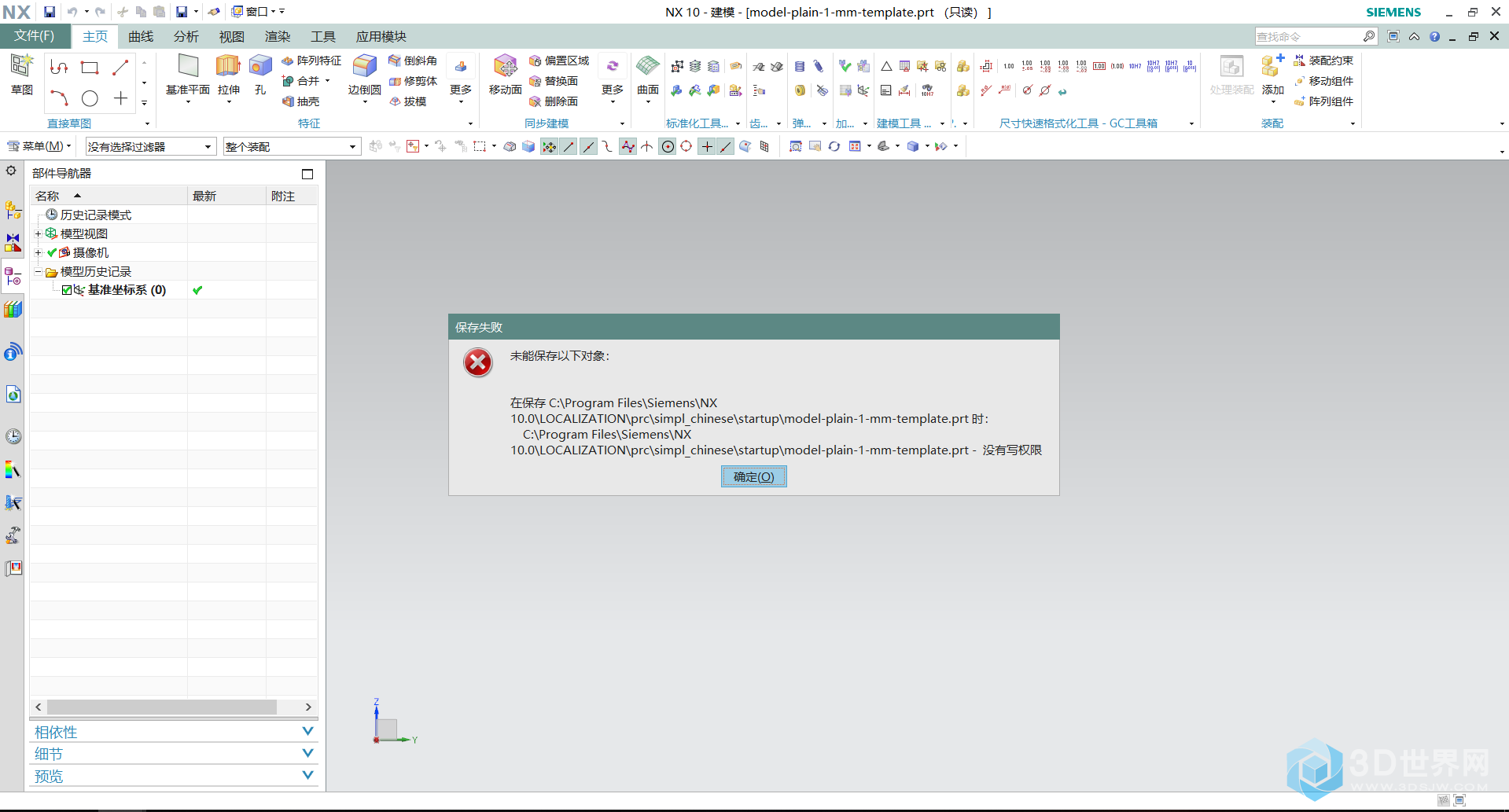Open the 整个装配 selection scope dropdown
The height and width of the screenshot is (812, 1509).
pyautogui.click(x=292, y=146)
